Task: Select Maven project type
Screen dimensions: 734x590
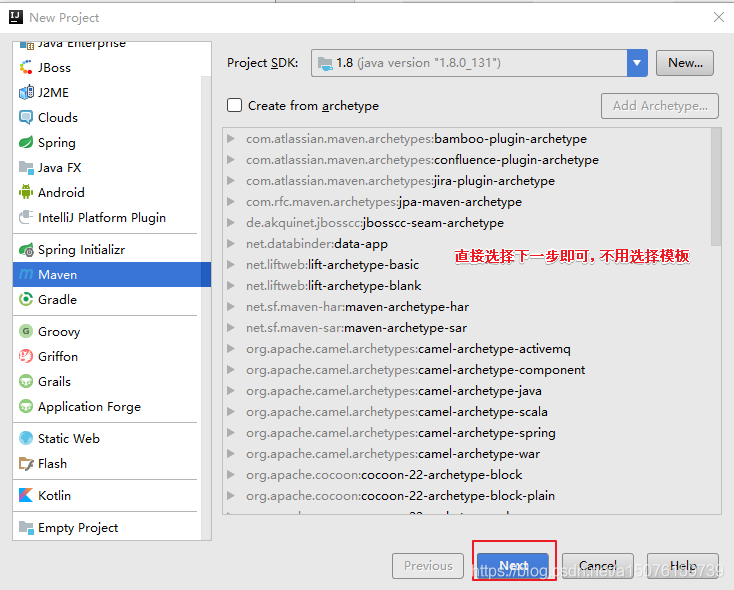Action: [112, 274]
